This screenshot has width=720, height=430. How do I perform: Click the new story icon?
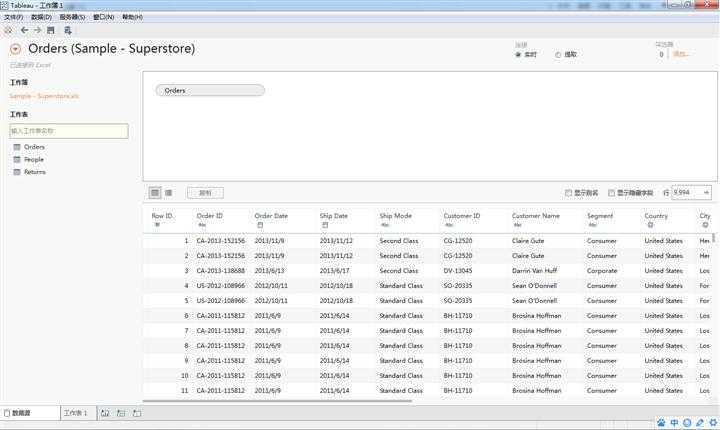[x=137, y=413]
